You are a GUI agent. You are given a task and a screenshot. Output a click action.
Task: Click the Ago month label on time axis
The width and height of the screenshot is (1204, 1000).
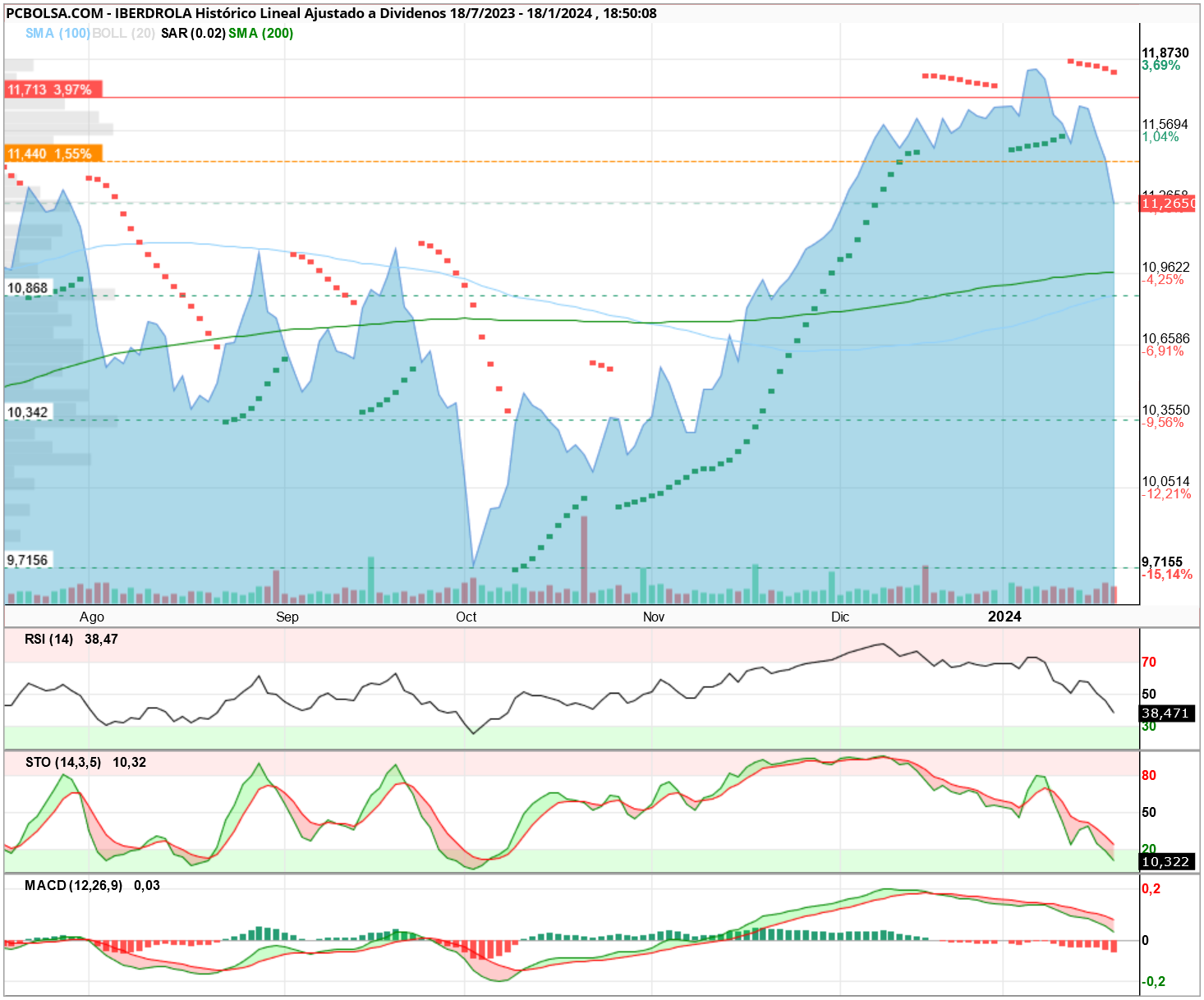tap(92, 617)
